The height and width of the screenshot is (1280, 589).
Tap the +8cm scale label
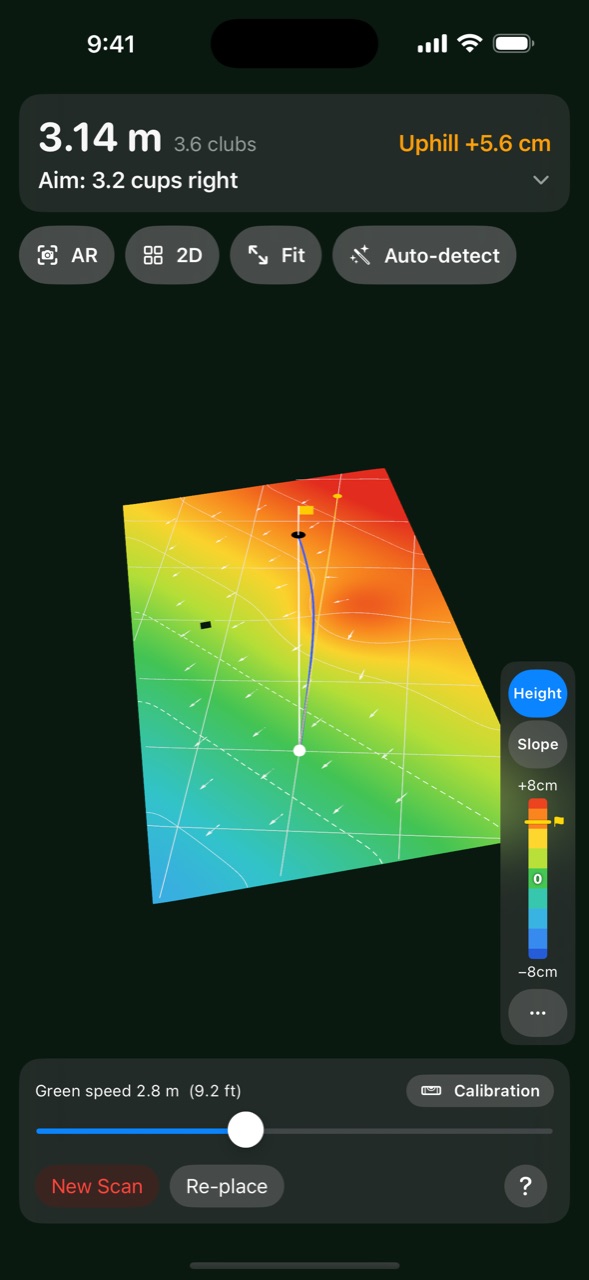coord(537,785)
